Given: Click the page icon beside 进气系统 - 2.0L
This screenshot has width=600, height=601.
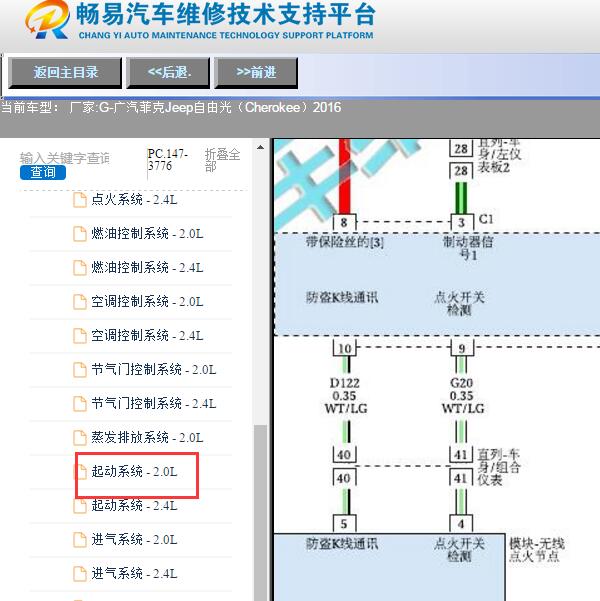Looking at the screenshot, I should 80,540.
